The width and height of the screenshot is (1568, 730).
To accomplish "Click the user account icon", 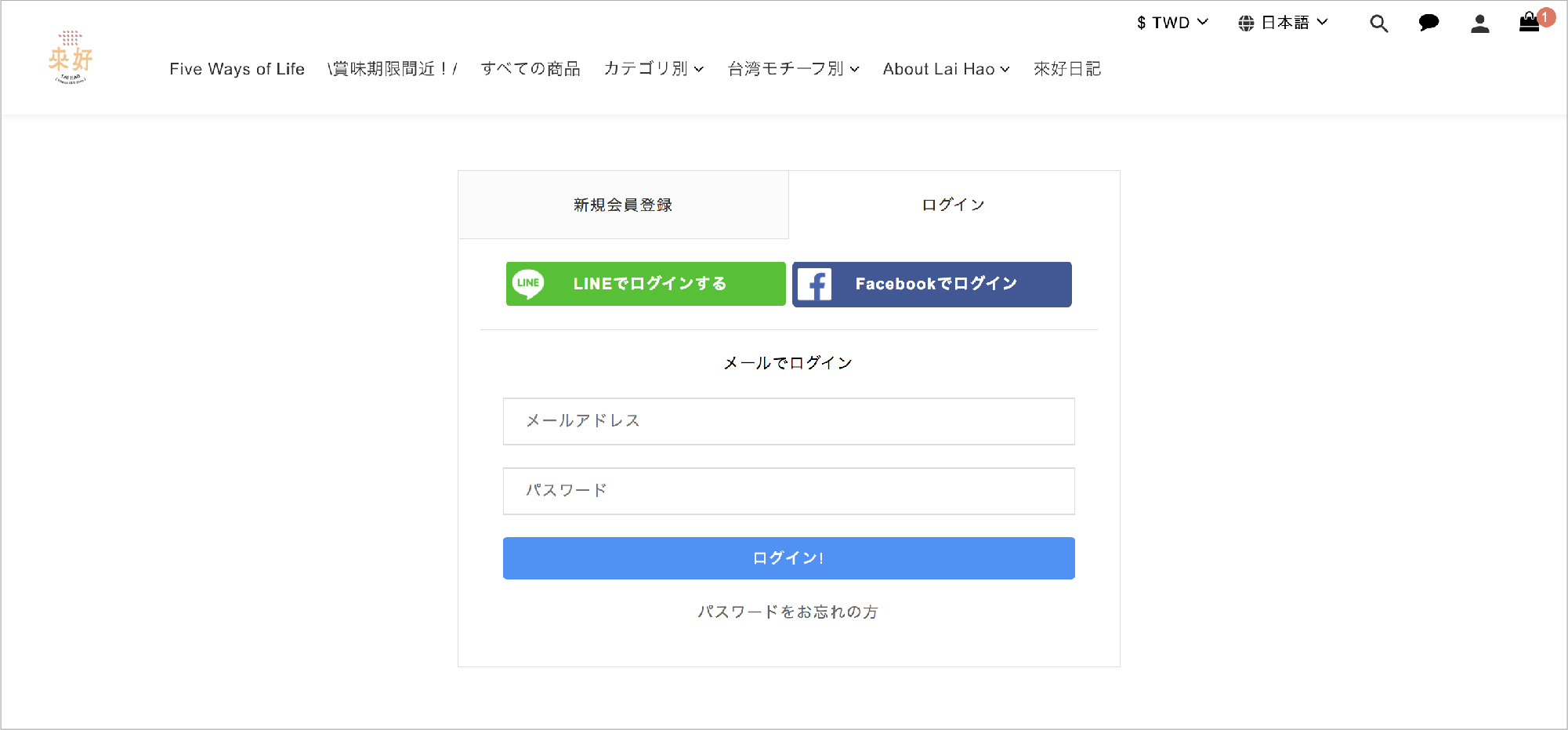I will point(1479,24).
